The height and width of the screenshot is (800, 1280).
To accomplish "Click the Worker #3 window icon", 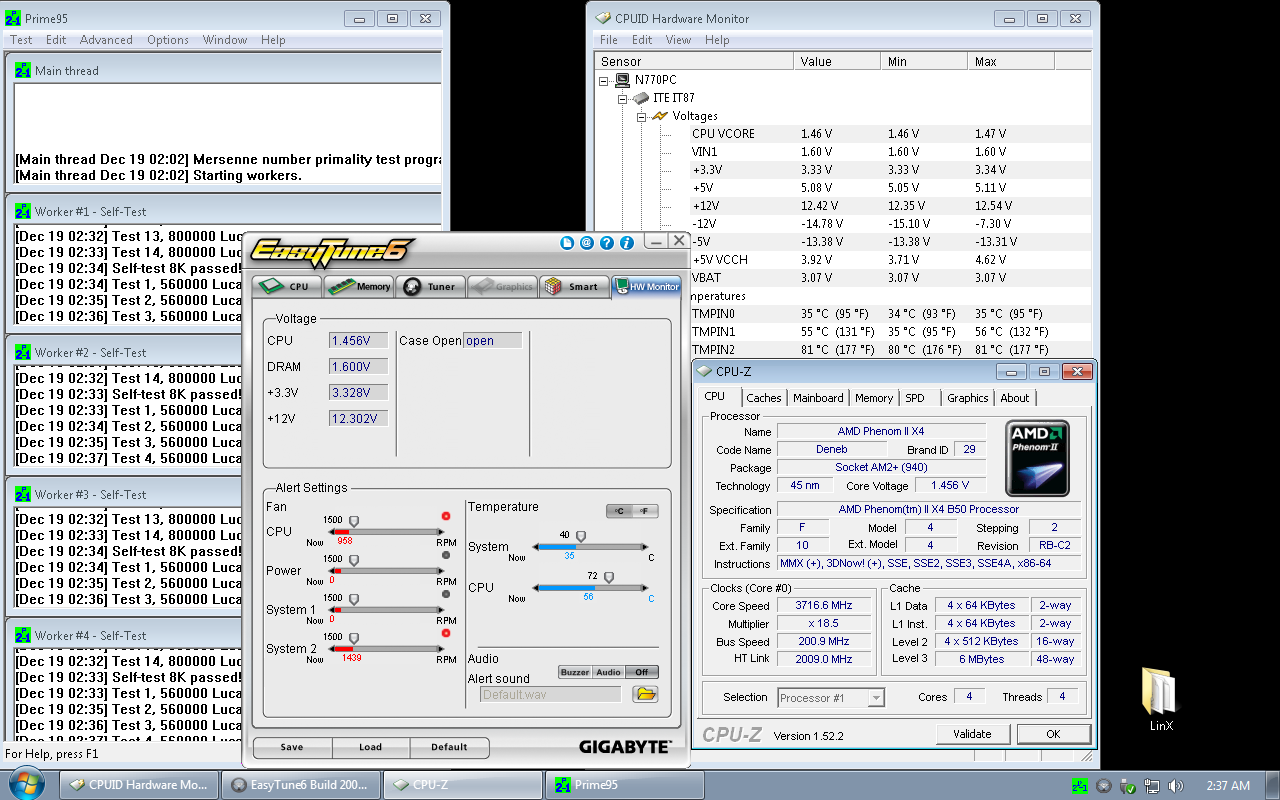I will click(24, 495).
